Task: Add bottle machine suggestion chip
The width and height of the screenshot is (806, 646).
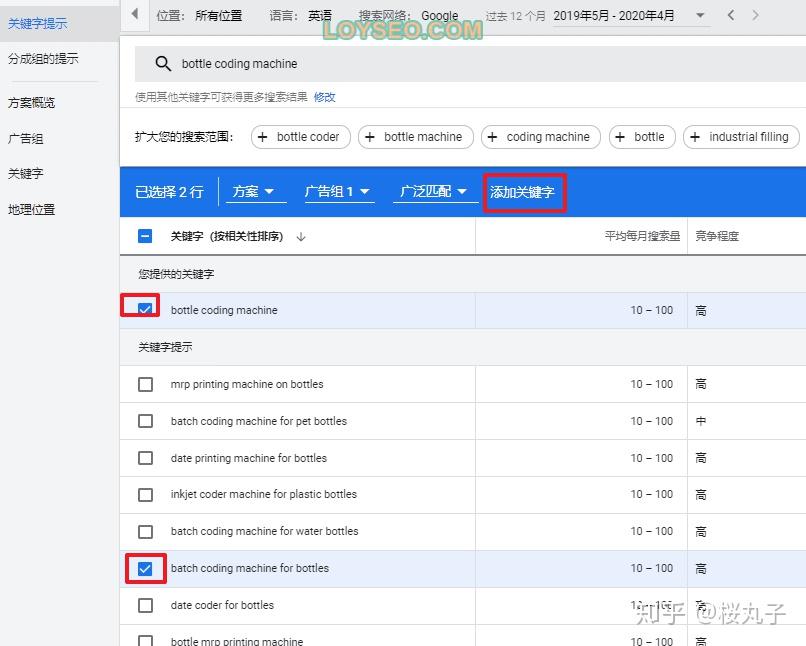Action: [415, 137]
